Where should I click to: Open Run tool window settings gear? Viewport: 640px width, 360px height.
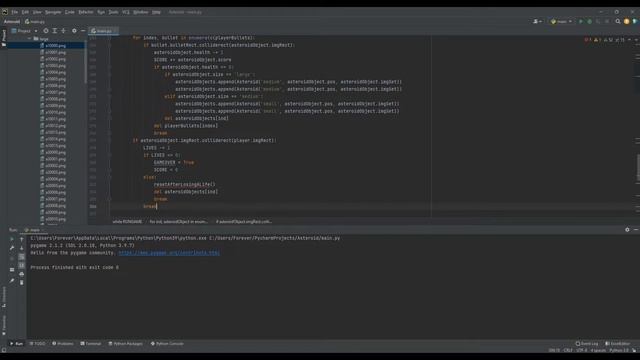click(627, 230)
